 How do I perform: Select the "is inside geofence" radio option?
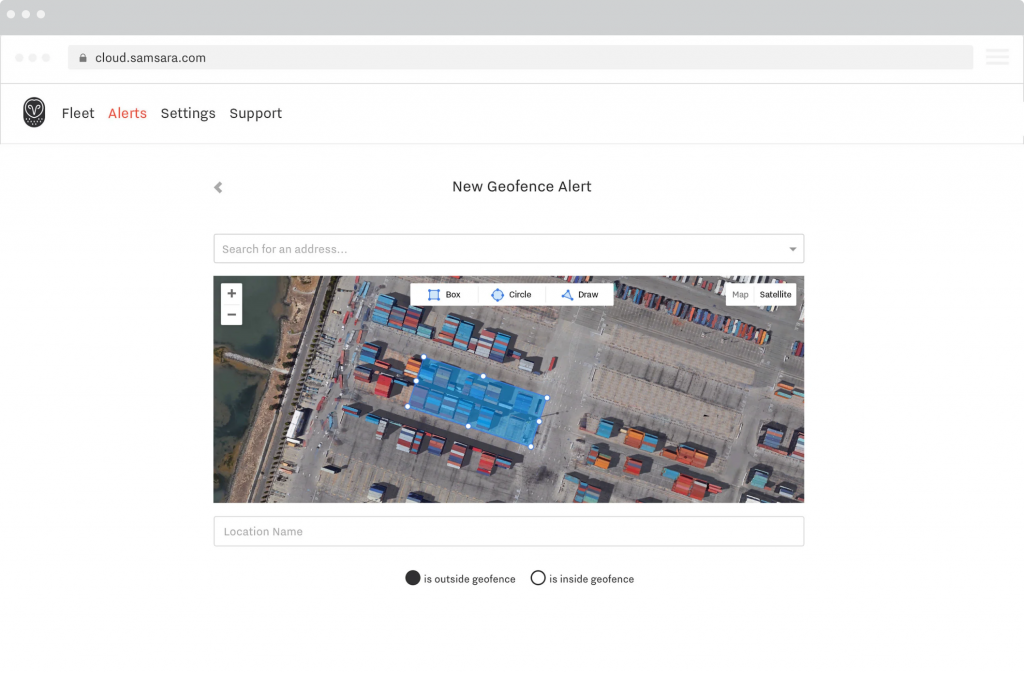pos(538,578)
